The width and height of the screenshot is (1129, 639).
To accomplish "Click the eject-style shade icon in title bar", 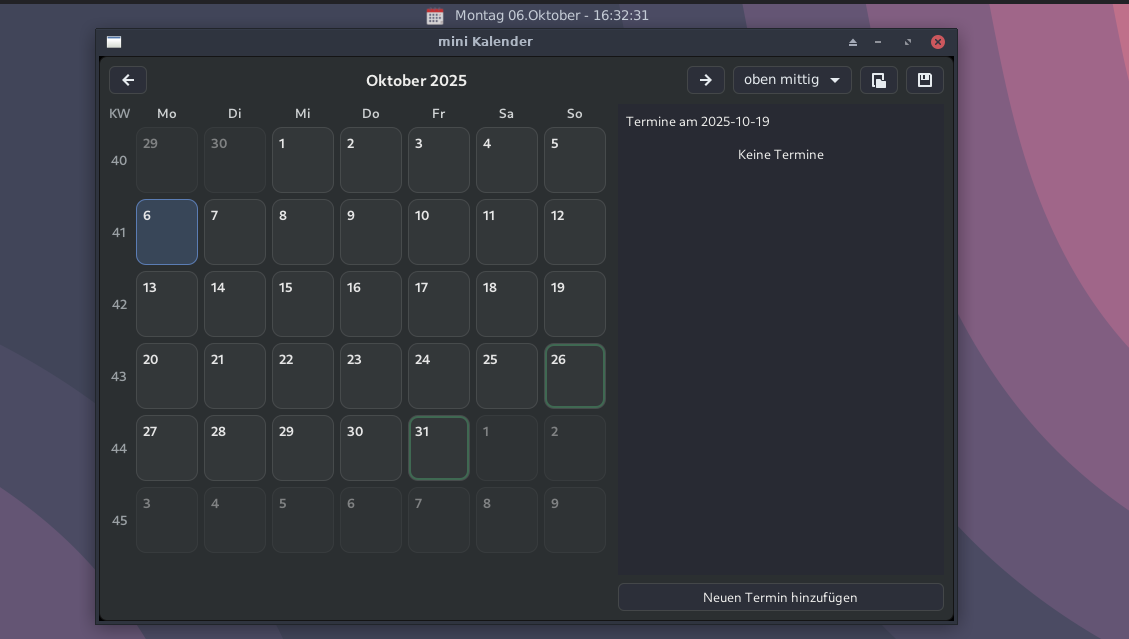I will [853, 42].
